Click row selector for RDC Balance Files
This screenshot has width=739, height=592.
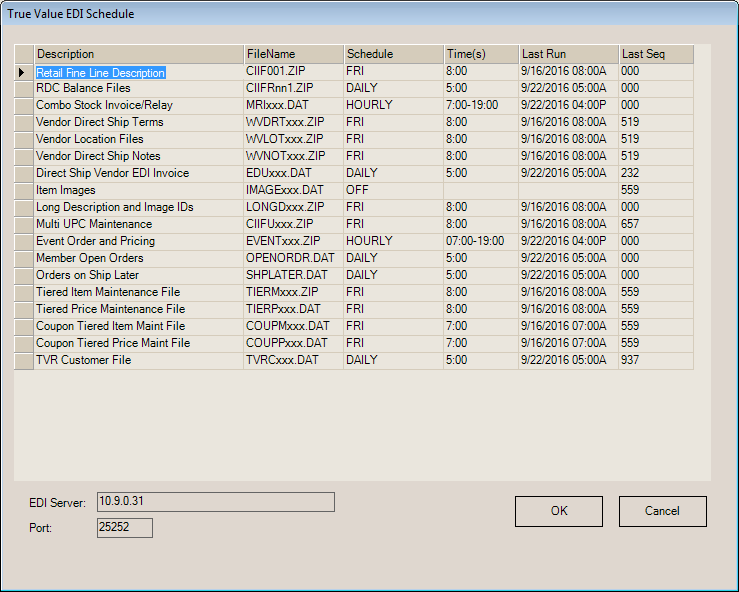[x=24, y=89]
